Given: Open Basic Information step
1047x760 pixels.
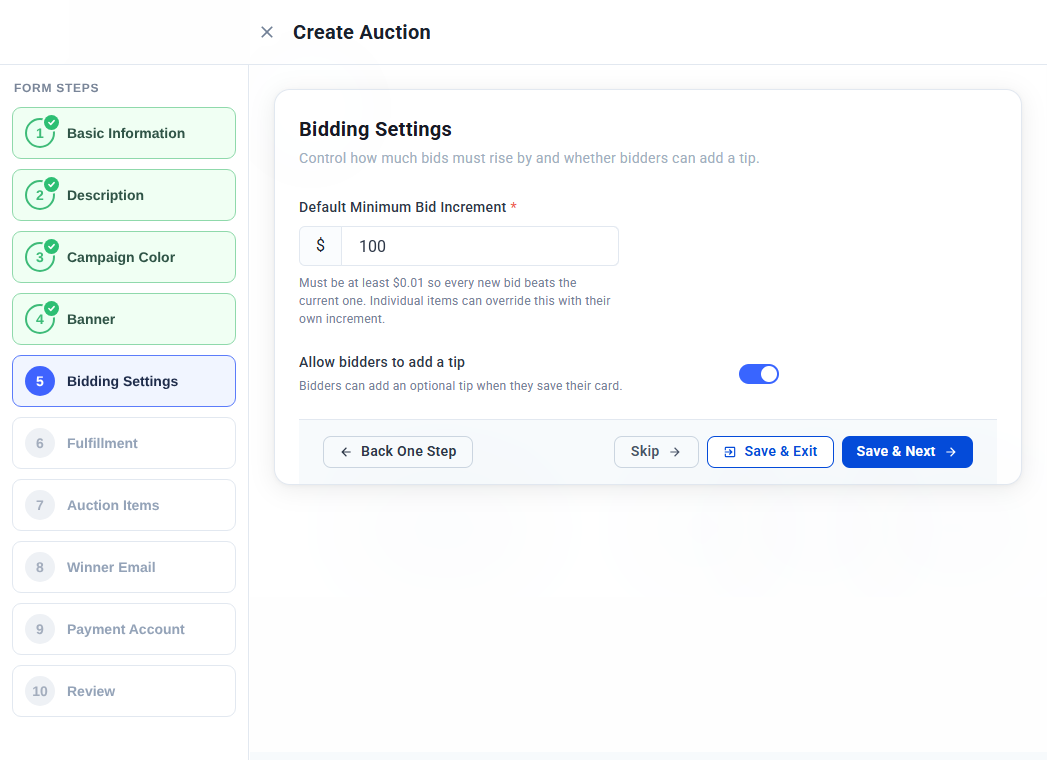Looking at the screenshot, I should [x=124, y=133].
